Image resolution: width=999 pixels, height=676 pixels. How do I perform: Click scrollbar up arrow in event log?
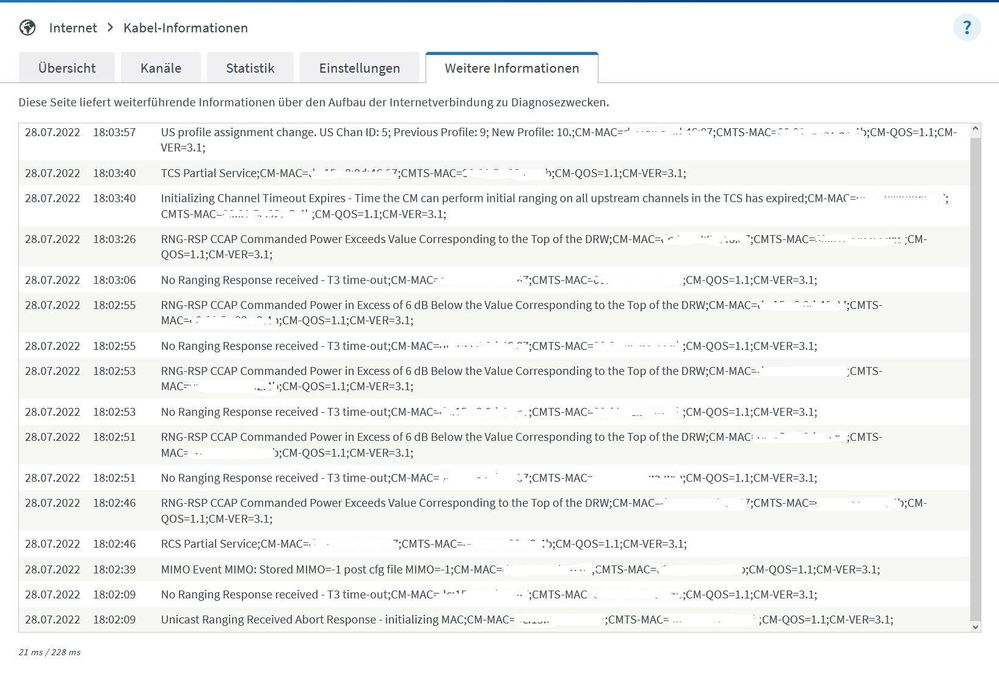click(x=975, y=130)
